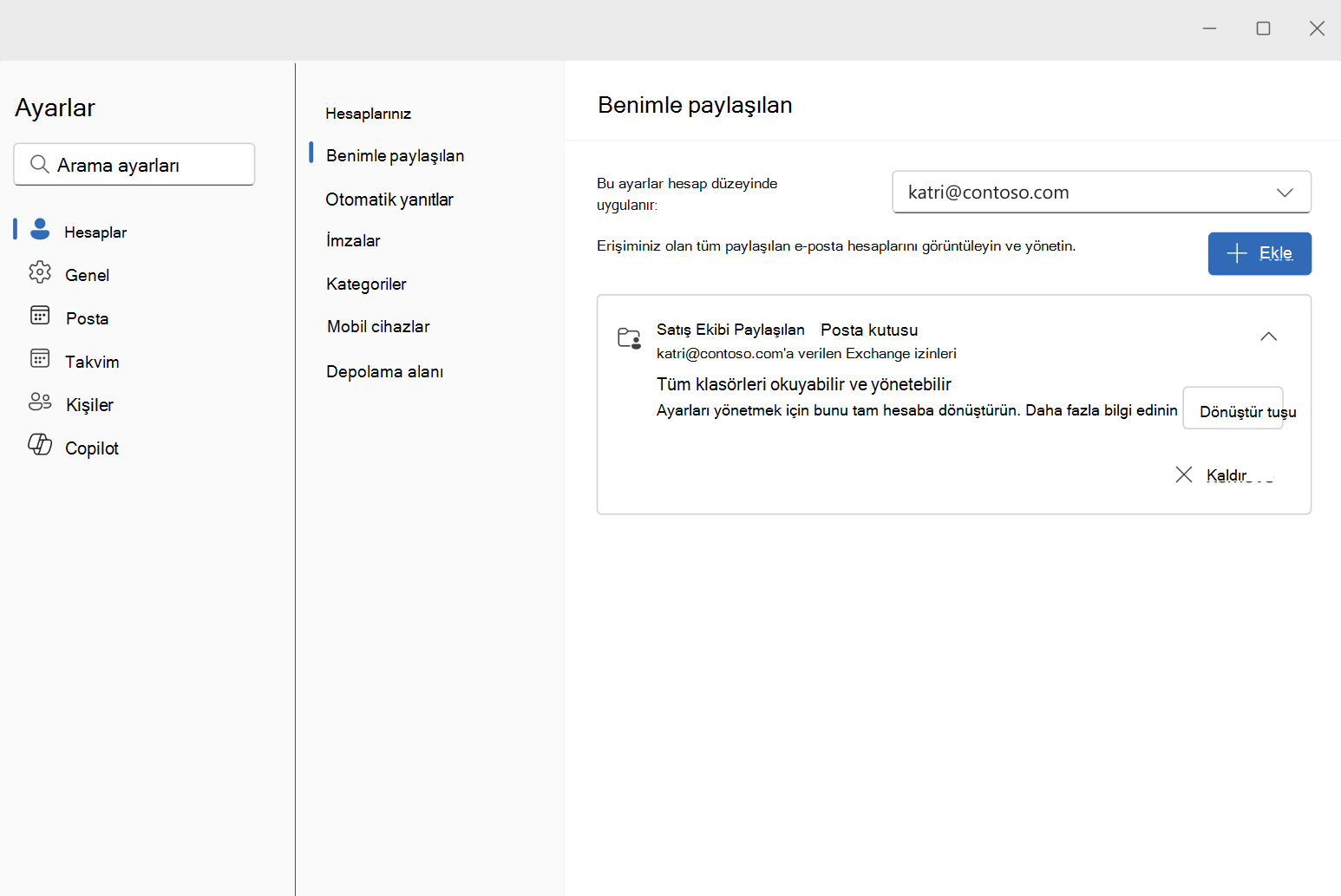Open the Genel settings section
The width and height of the screenshot is (1341, 896).
point(88,275)
